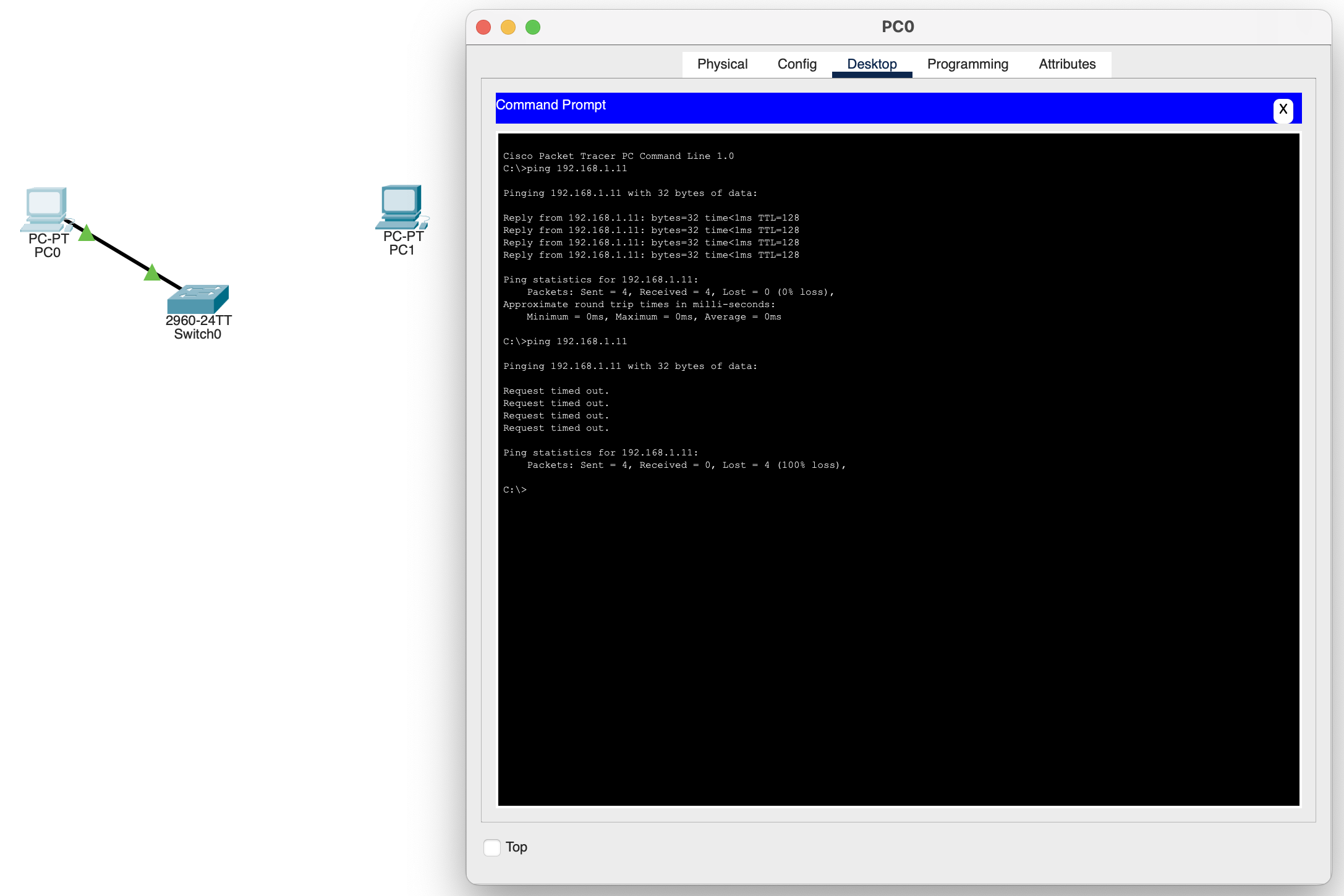Image resolution: width=1344 pixels, height=896 pixels.
Task: Click the 'Switch0' label text
Action: coord(198,334)
